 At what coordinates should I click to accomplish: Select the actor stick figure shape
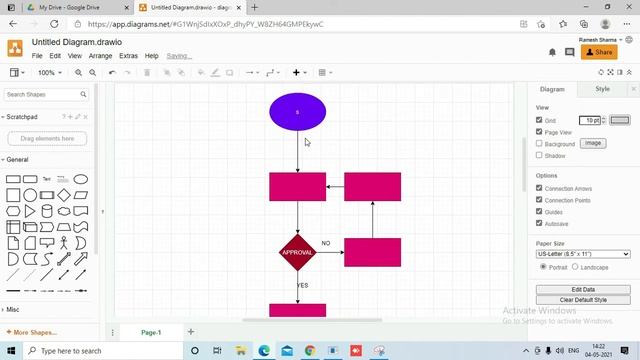64,243
